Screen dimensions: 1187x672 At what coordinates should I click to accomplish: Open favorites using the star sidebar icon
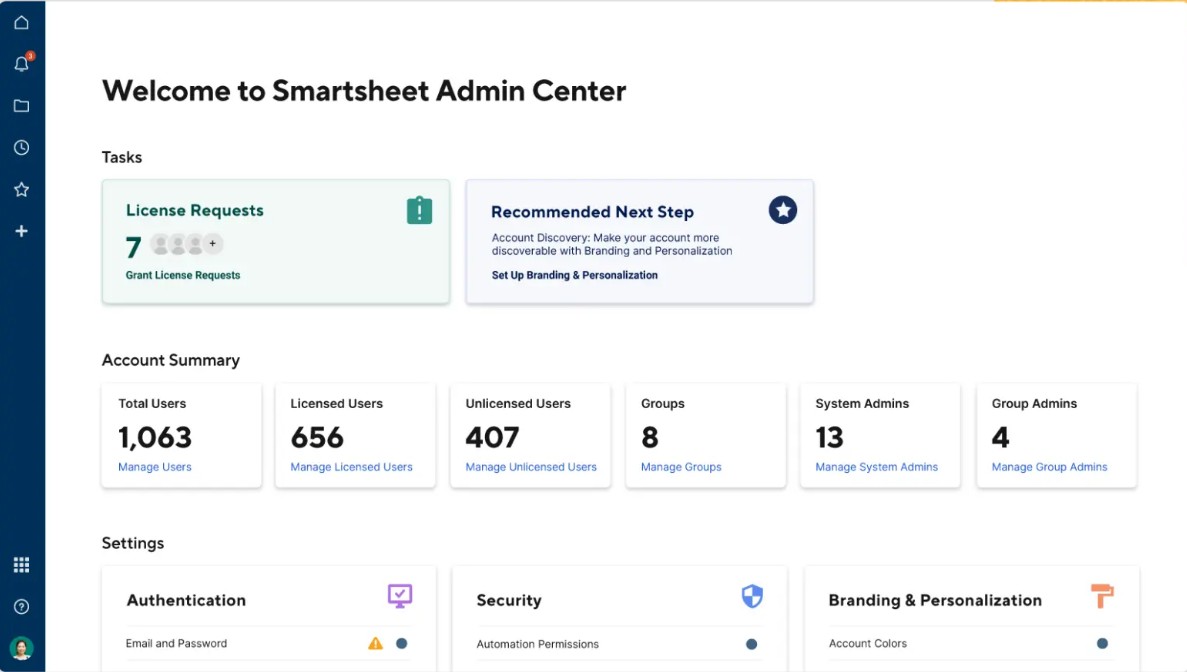tap(21, 189)
